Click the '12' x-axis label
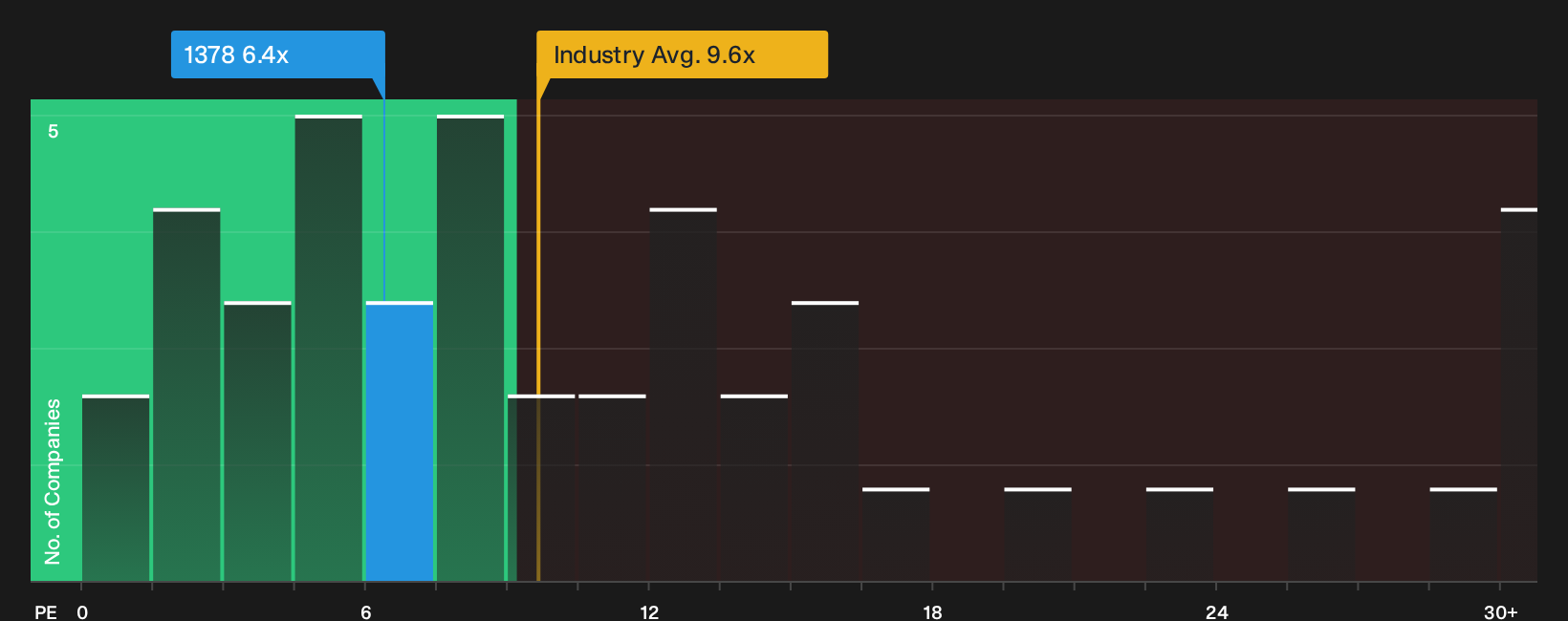1568x621 pixels. 649,612
